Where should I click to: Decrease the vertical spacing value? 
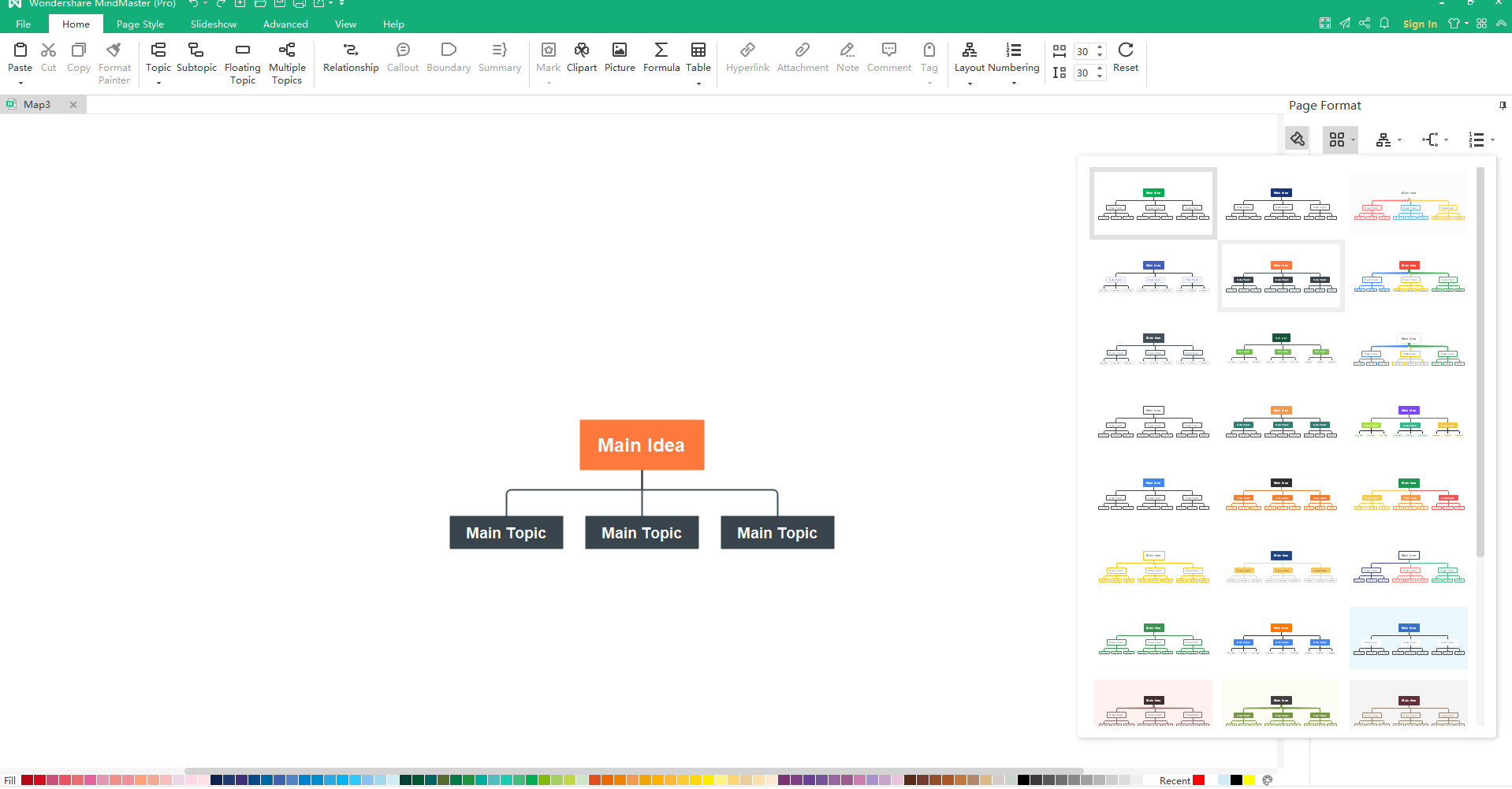pos(1100,76)
